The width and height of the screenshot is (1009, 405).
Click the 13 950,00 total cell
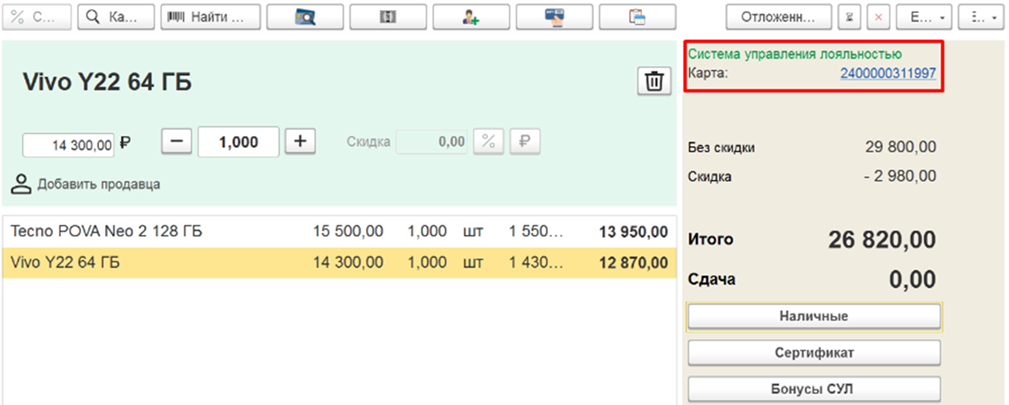(633, 232)
